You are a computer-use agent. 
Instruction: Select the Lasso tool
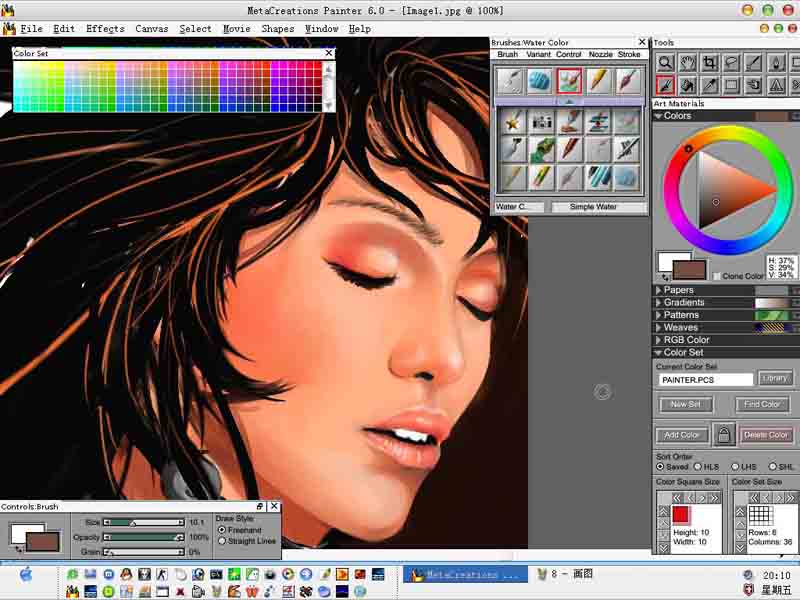click(x=732, y=63)
